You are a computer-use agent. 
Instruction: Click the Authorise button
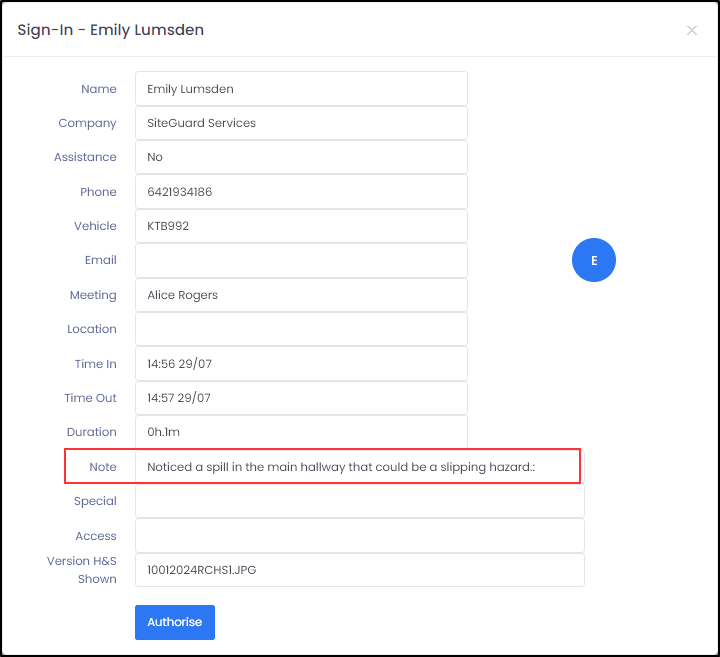(174, 622)
